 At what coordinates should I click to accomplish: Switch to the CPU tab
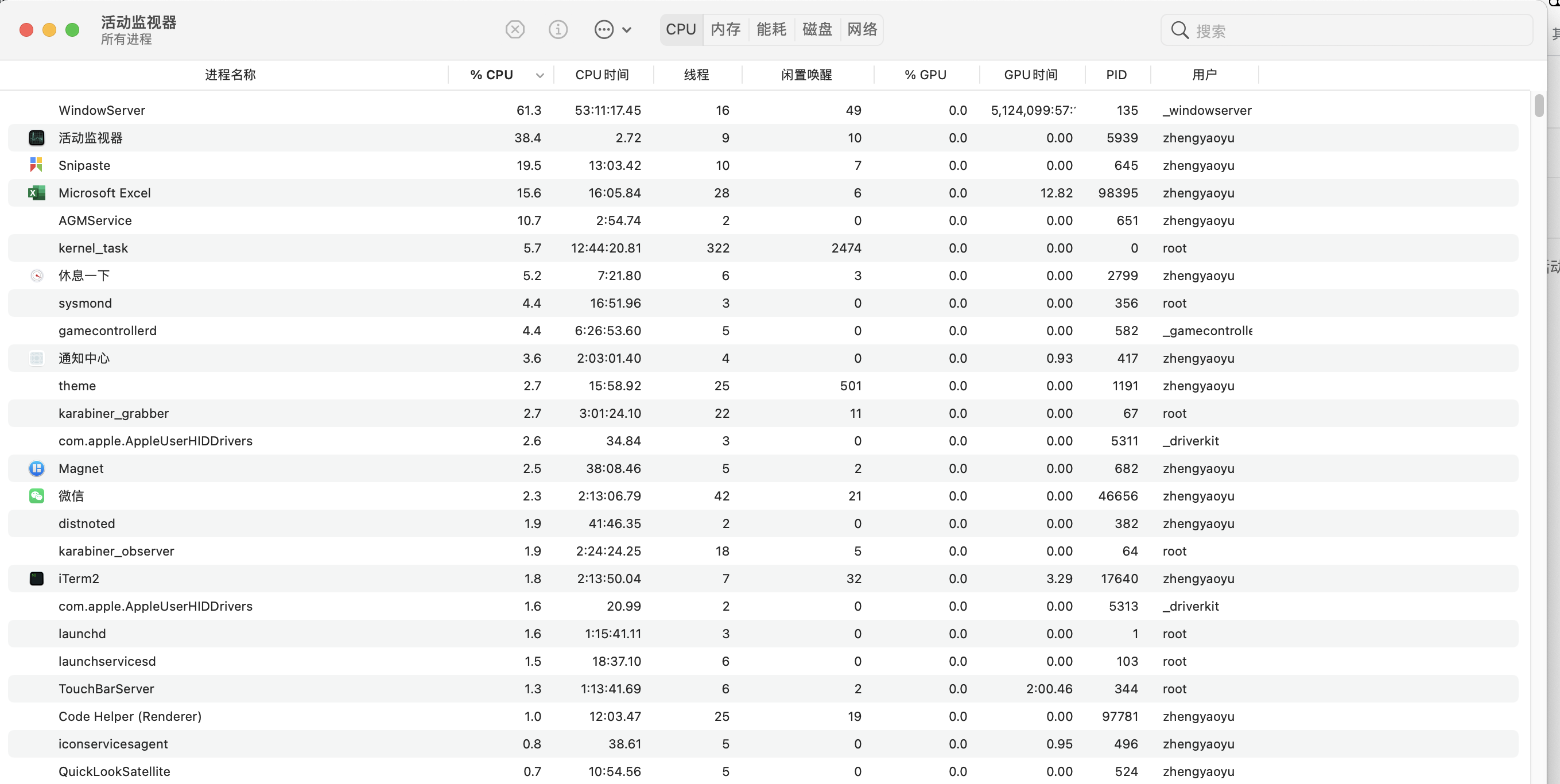click(681, 29)
